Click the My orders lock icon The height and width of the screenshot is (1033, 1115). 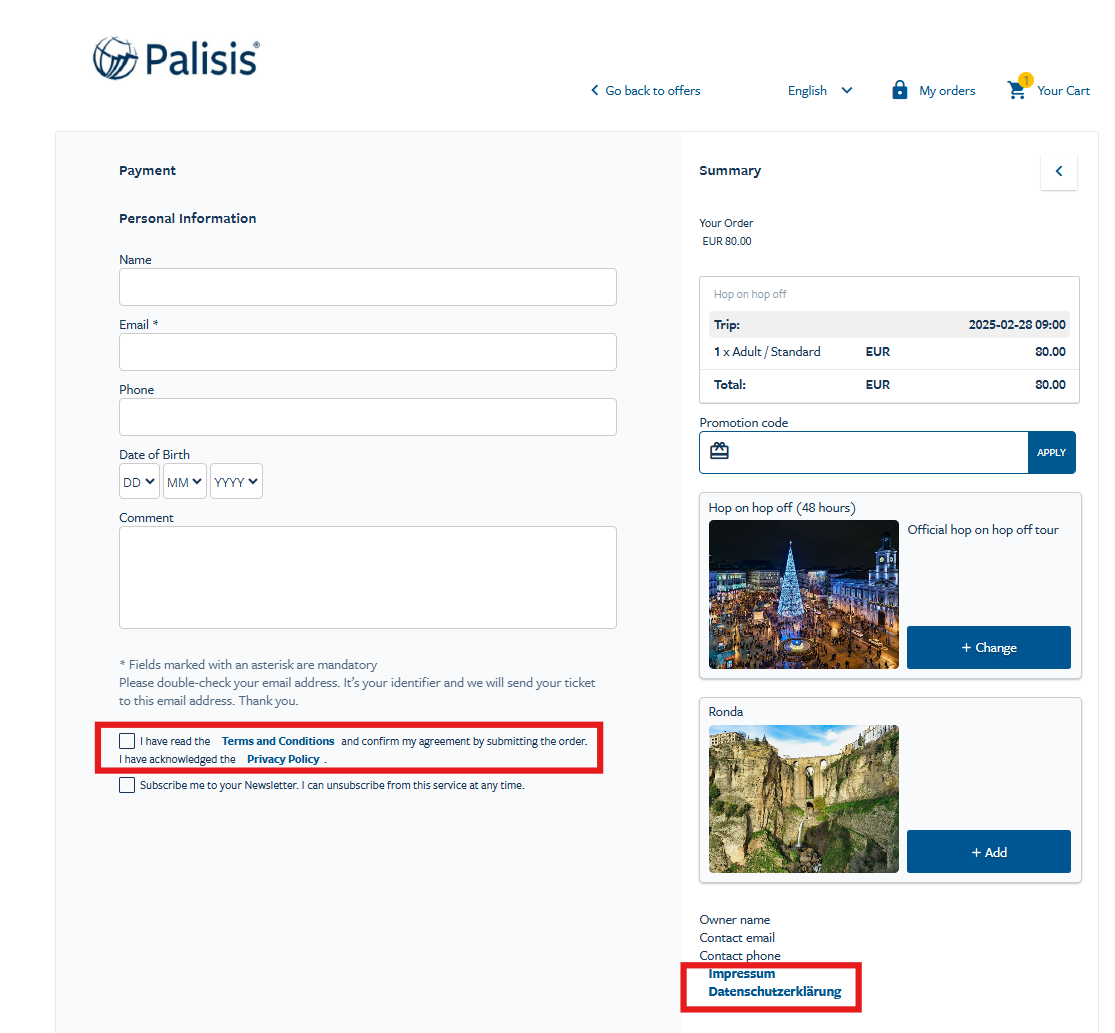[x=900, y=90]
